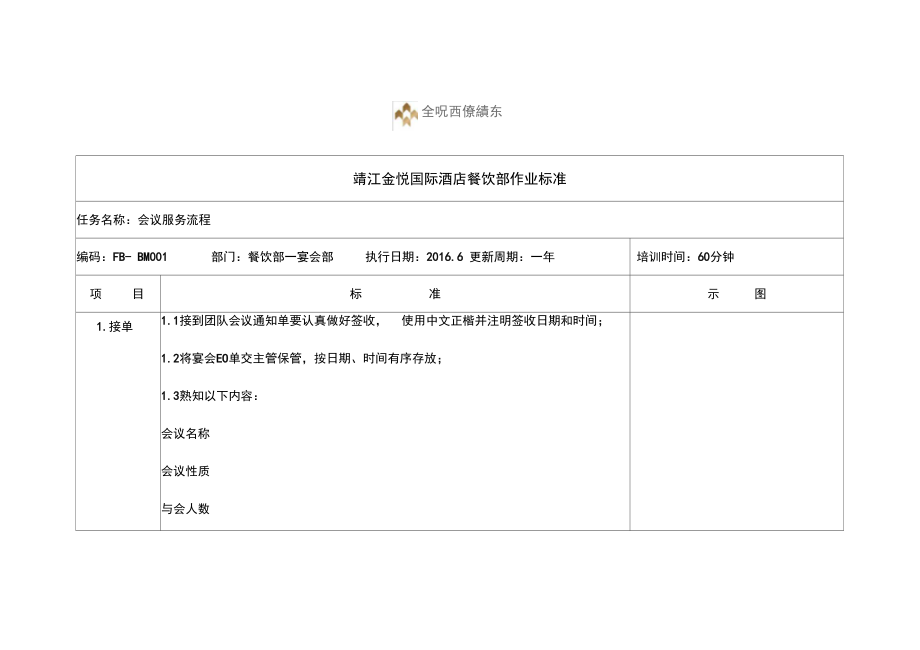Click the logo caption text beside the emblem
The image size is (920, 650).
pyautogui.click(x=462, y=111)
